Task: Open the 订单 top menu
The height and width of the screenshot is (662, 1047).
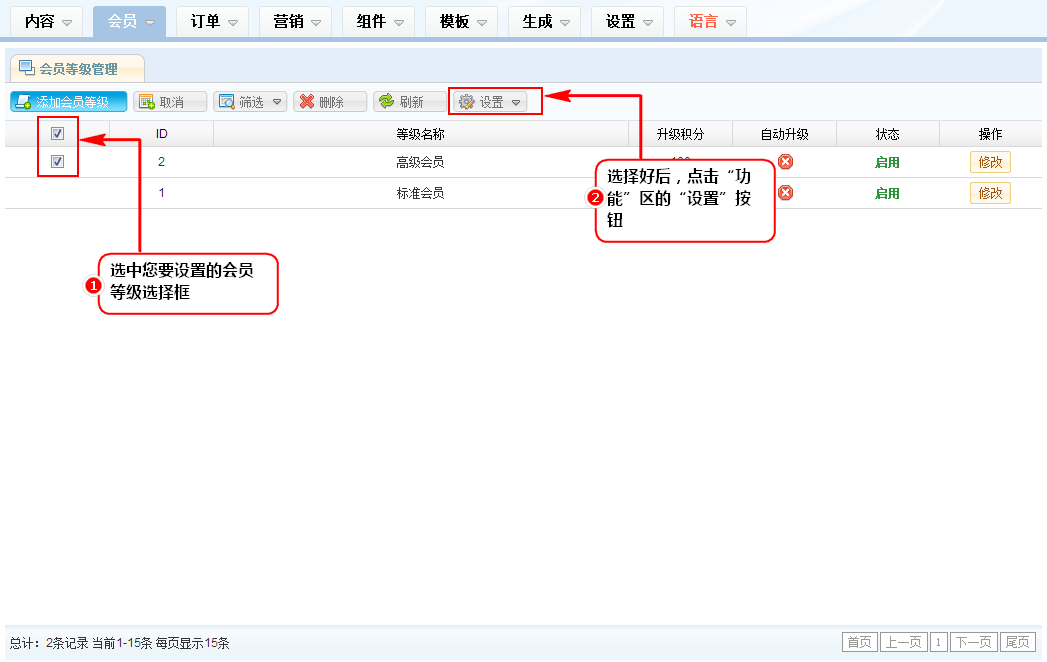Action: [213, 22]
